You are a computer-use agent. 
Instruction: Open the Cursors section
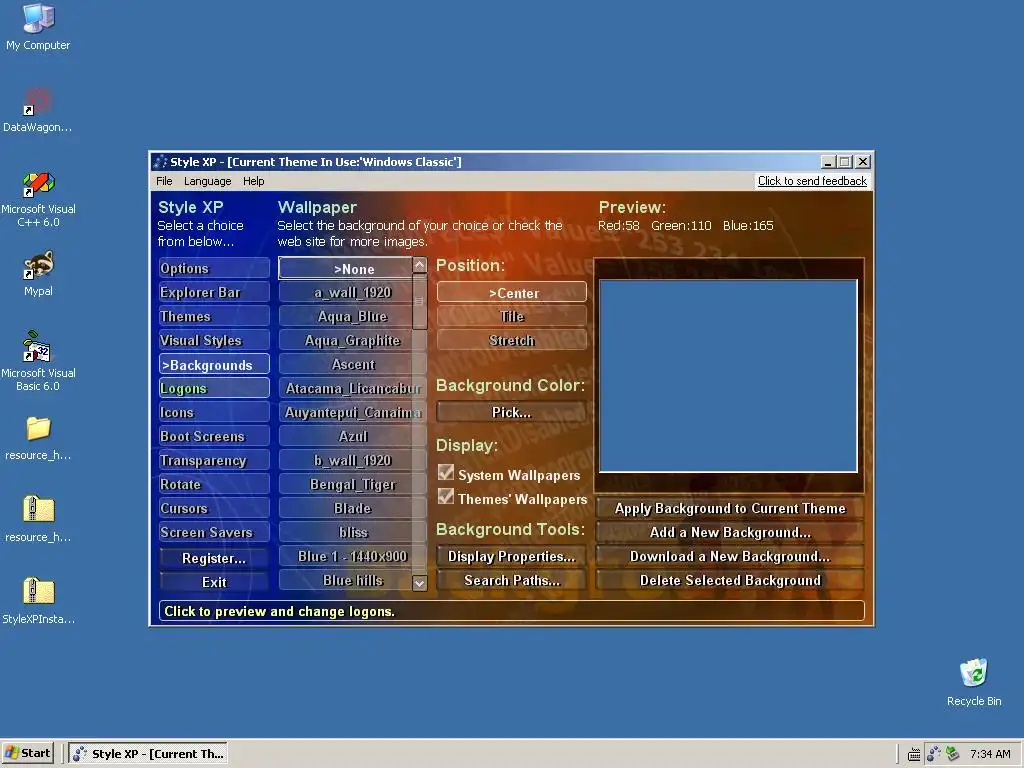coord(214,508)
